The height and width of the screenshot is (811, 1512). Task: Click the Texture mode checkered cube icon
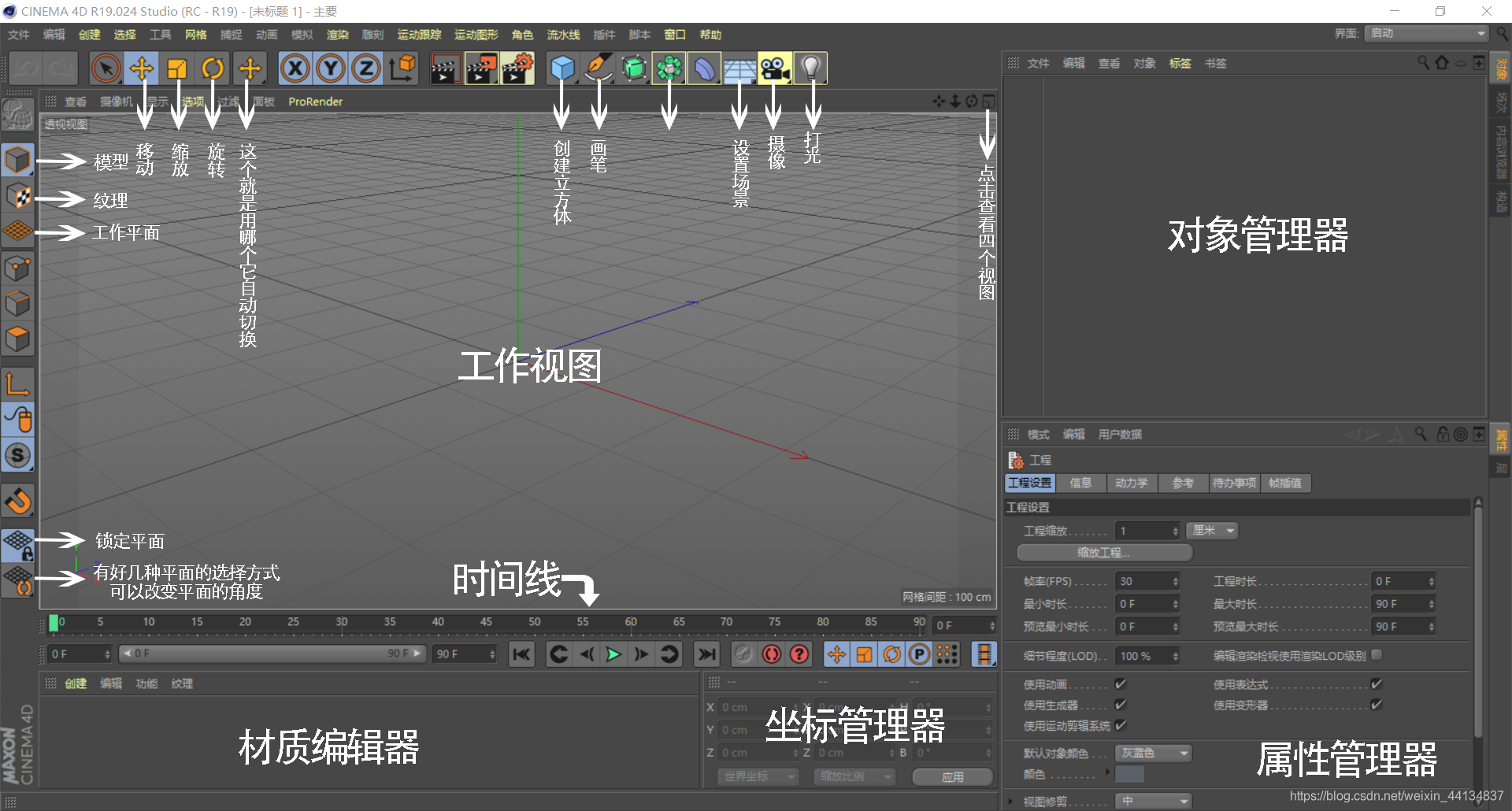click(x=18, y=196)
